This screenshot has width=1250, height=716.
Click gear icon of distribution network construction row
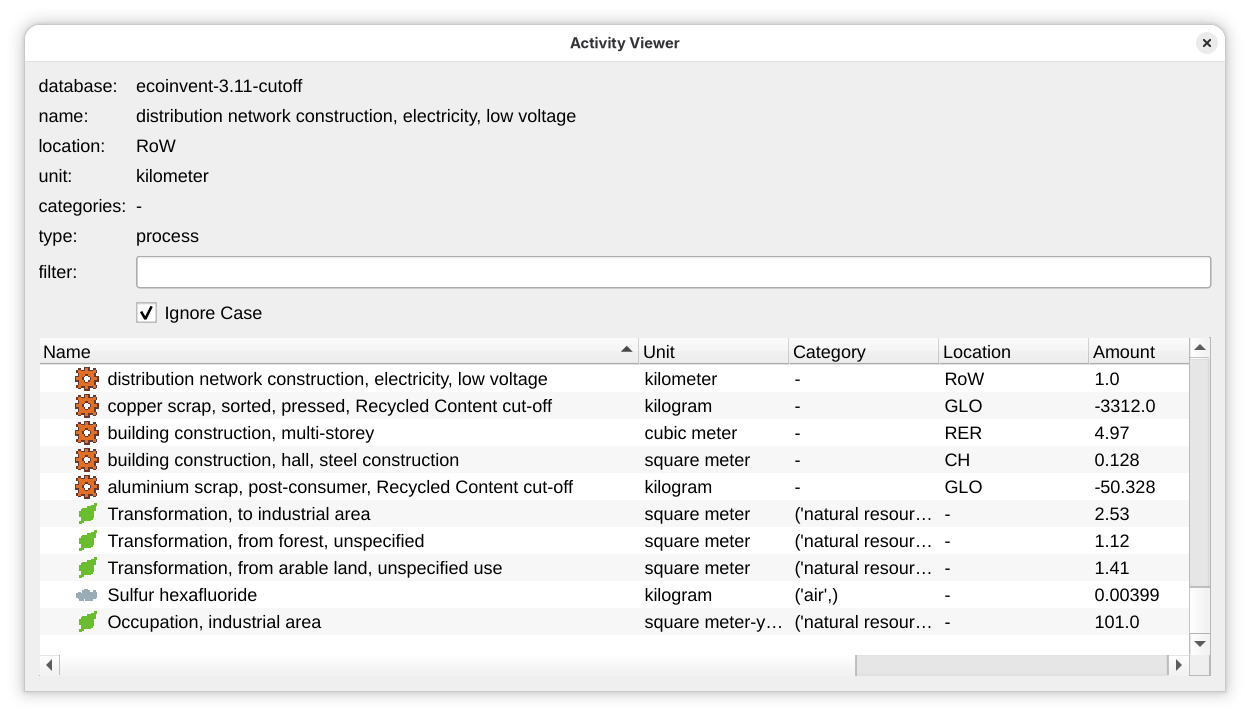pyautogui.click(x=87, y=379)
